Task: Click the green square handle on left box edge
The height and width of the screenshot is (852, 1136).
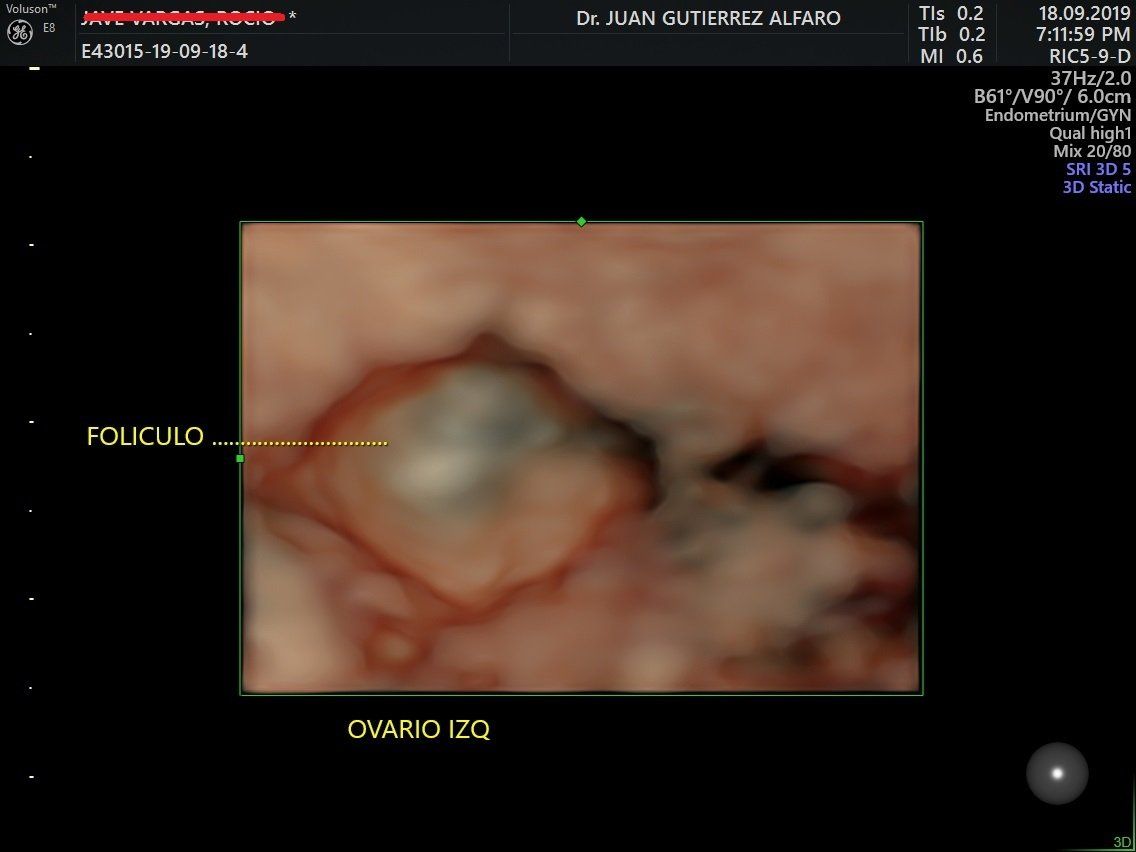Action: tap(240, 458)
